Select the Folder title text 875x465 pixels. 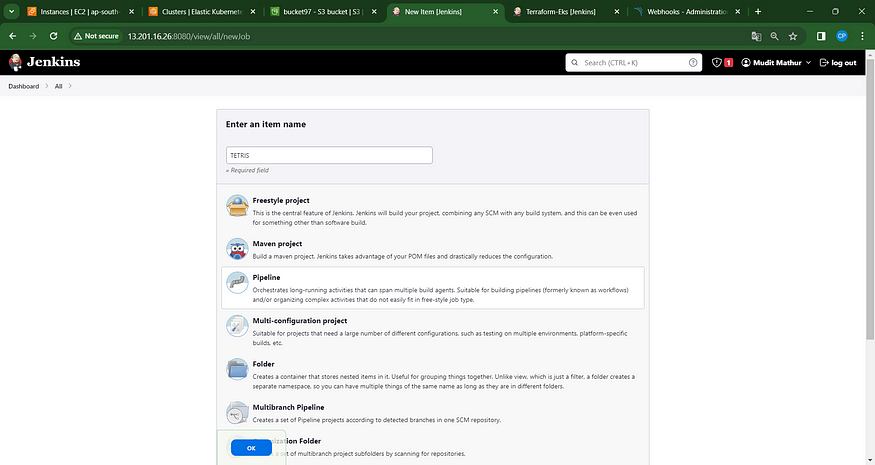pos(263,364)
